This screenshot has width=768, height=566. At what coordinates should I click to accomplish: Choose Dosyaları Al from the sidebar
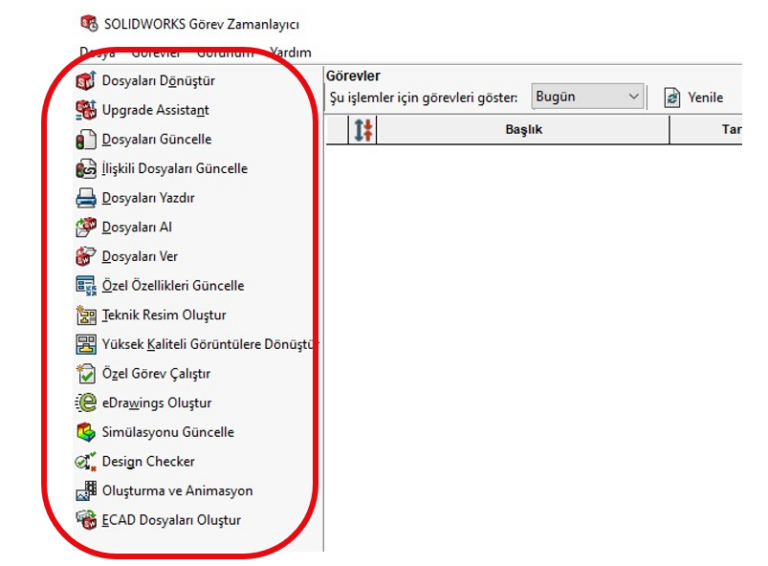[137, 227]
